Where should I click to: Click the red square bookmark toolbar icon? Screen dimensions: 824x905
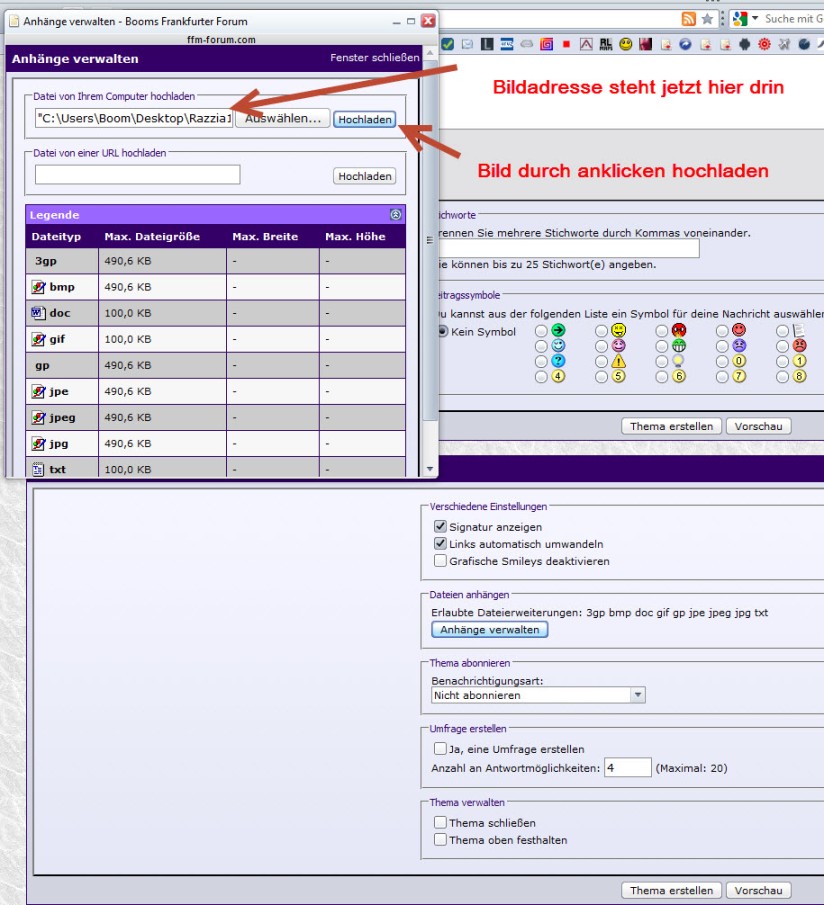tap(566, 44)
